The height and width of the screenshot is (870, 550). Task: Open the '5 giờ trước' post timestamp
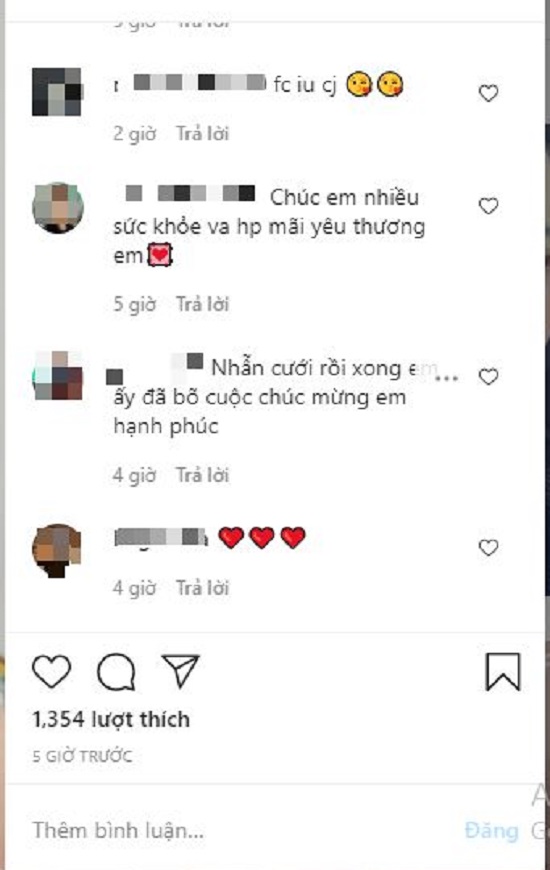point(82,756)
